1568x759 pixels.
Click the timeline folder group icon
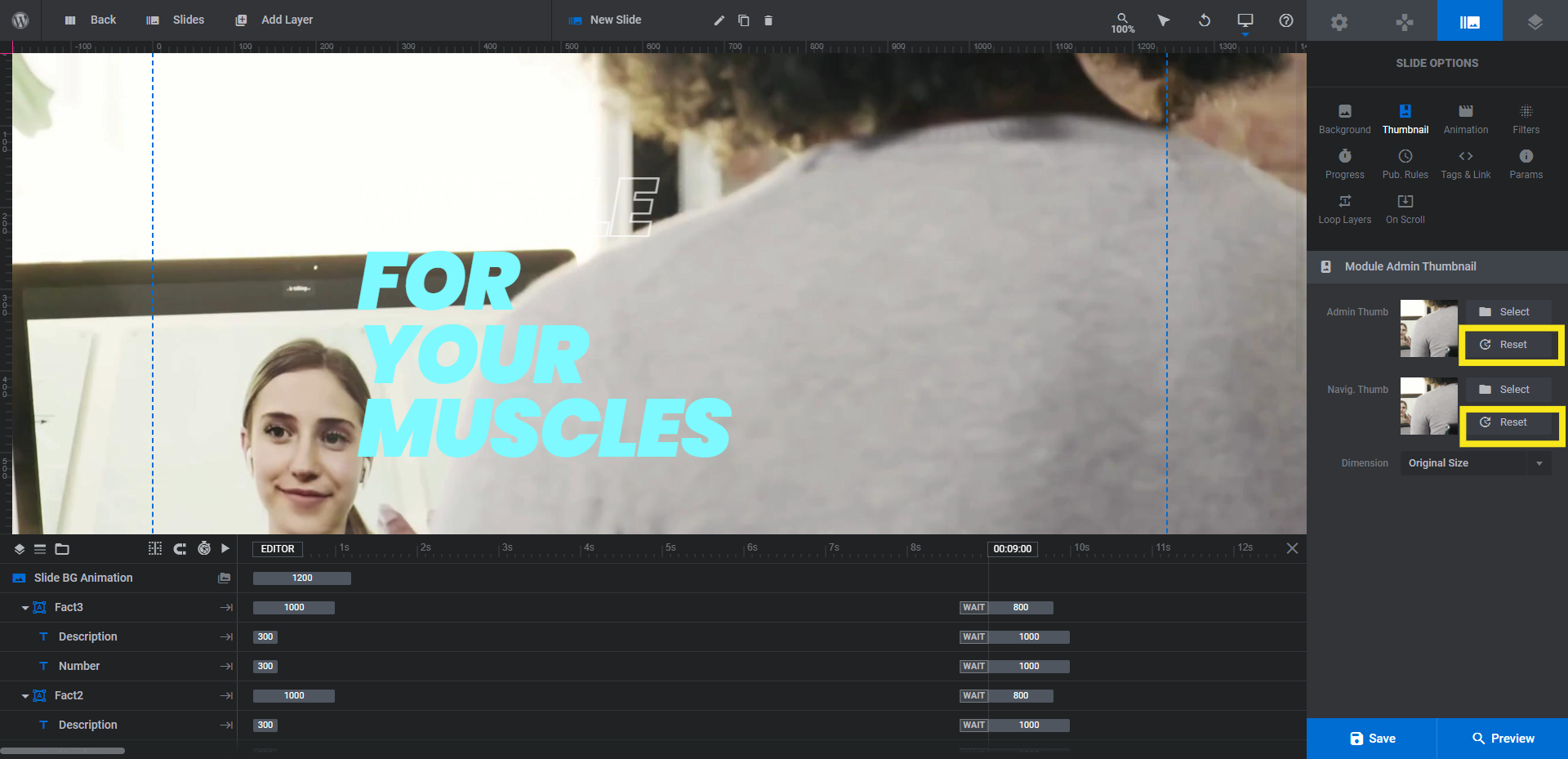point(62,549)
